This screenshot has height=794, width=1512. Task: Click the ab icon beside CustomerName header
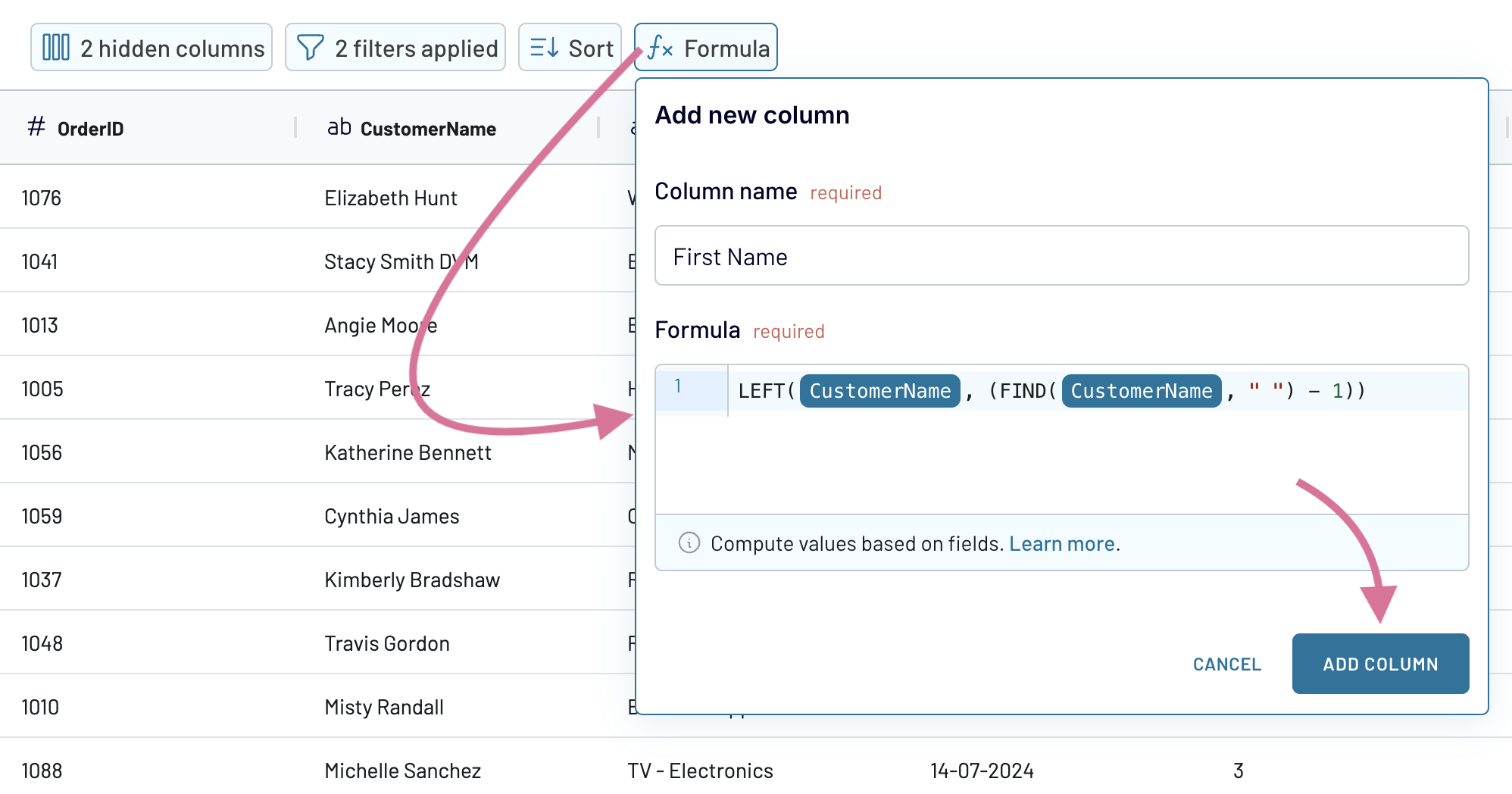[339, 127]
